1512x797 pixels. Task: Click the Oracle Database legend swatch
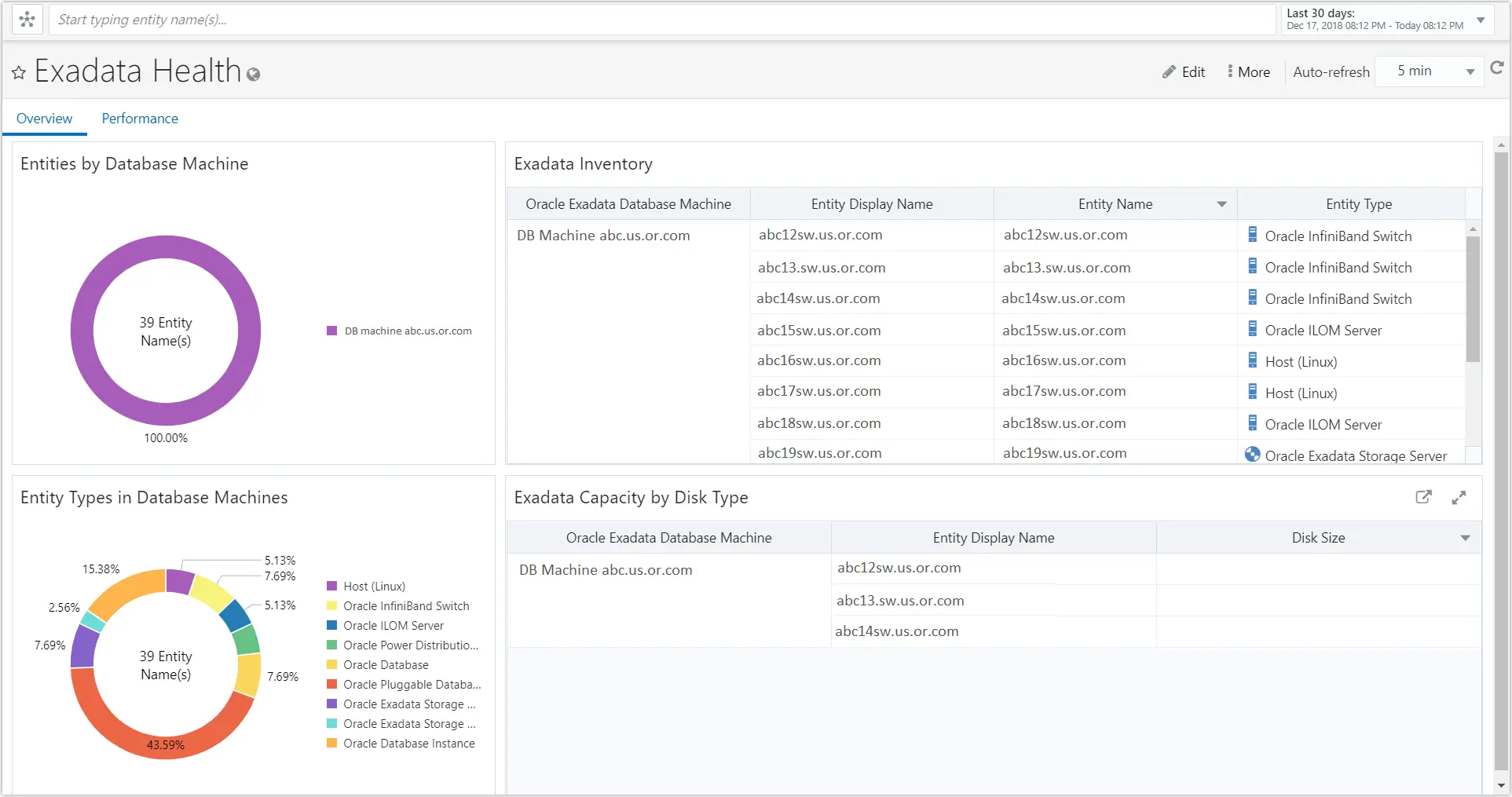[331, 664]
